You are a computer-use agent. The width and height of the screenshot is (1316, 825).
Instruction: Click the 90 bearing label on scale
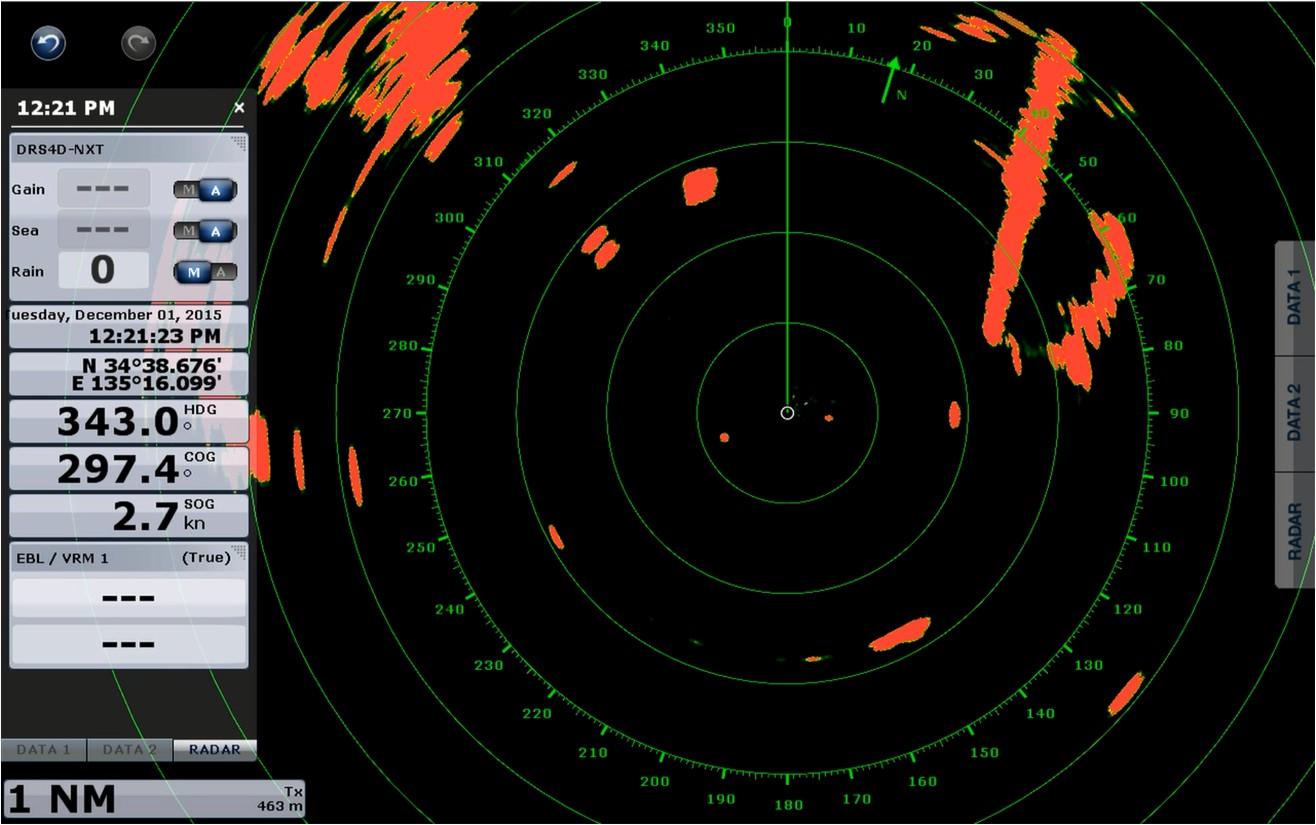(x=1180, y=413)
